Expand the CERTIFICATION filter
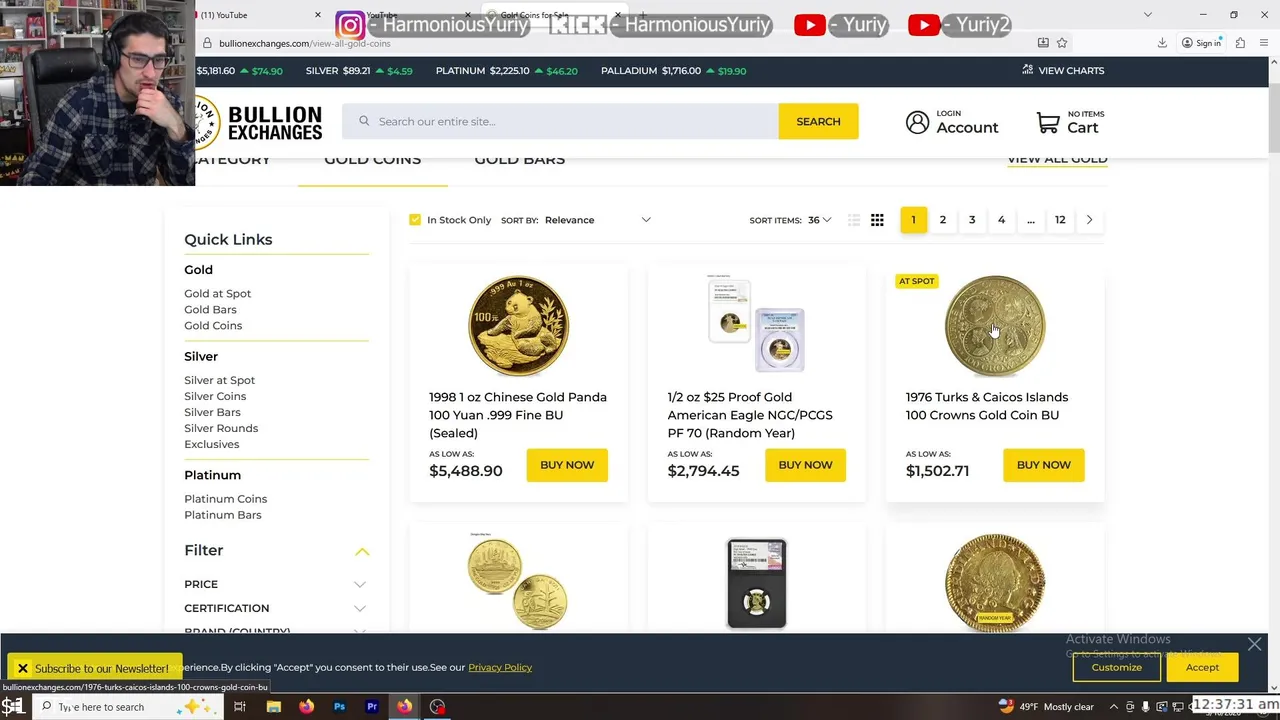 (276, 608)
